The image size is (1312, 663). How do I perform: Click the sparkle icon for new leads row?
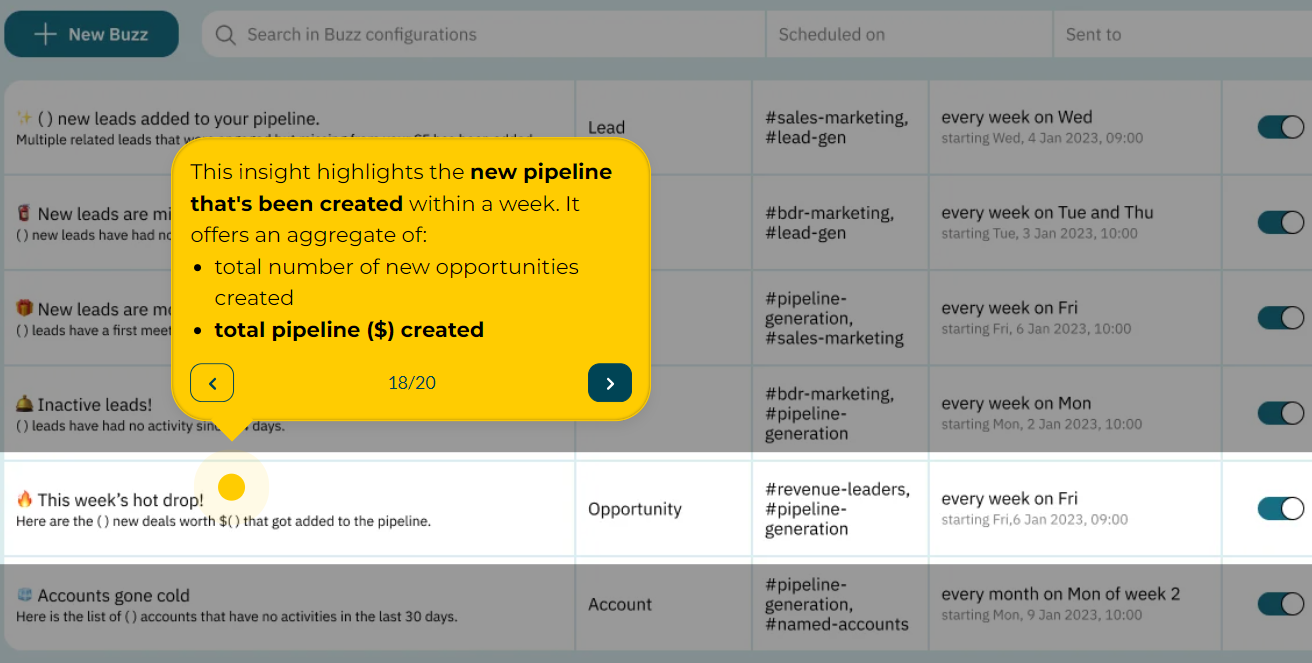[24, 118]
